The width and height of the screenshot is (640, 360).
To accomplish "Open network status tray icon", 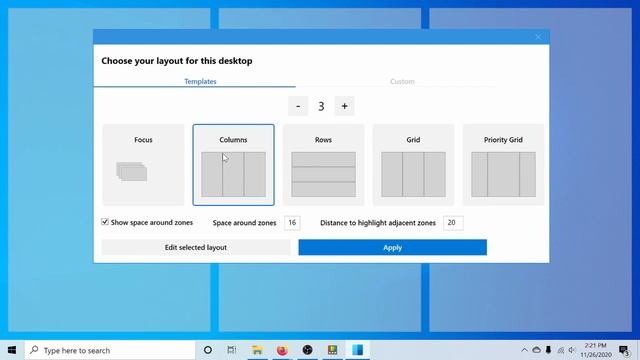I will point(560,350).
